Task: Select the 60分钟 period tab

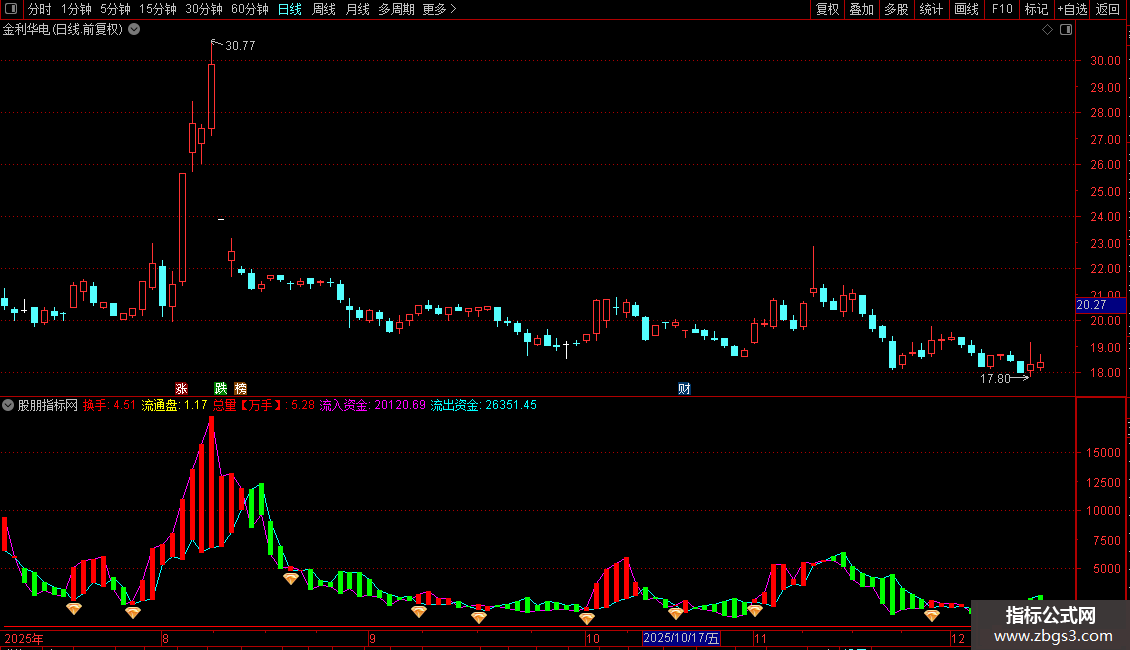Action: [249, 9]
